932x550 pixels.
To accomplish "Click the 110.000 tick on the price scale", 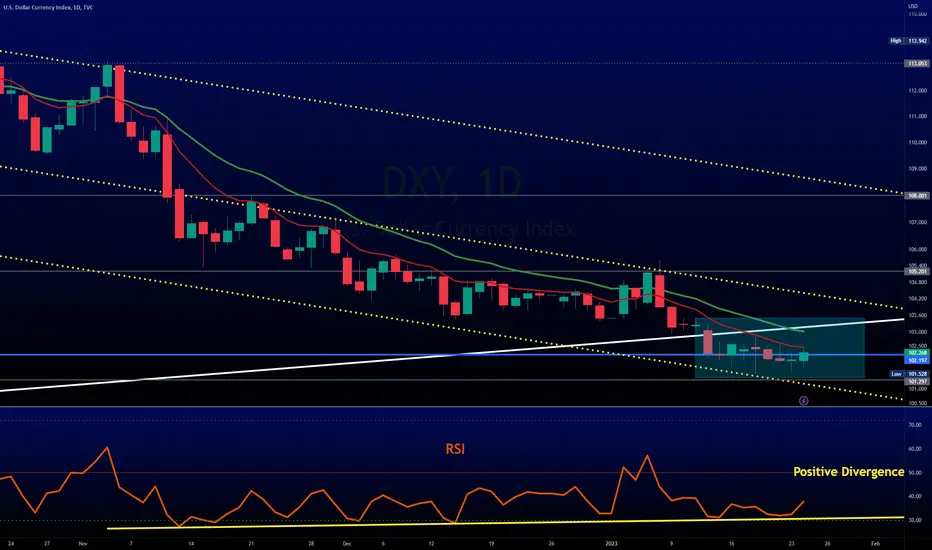I will coord(917,143).
